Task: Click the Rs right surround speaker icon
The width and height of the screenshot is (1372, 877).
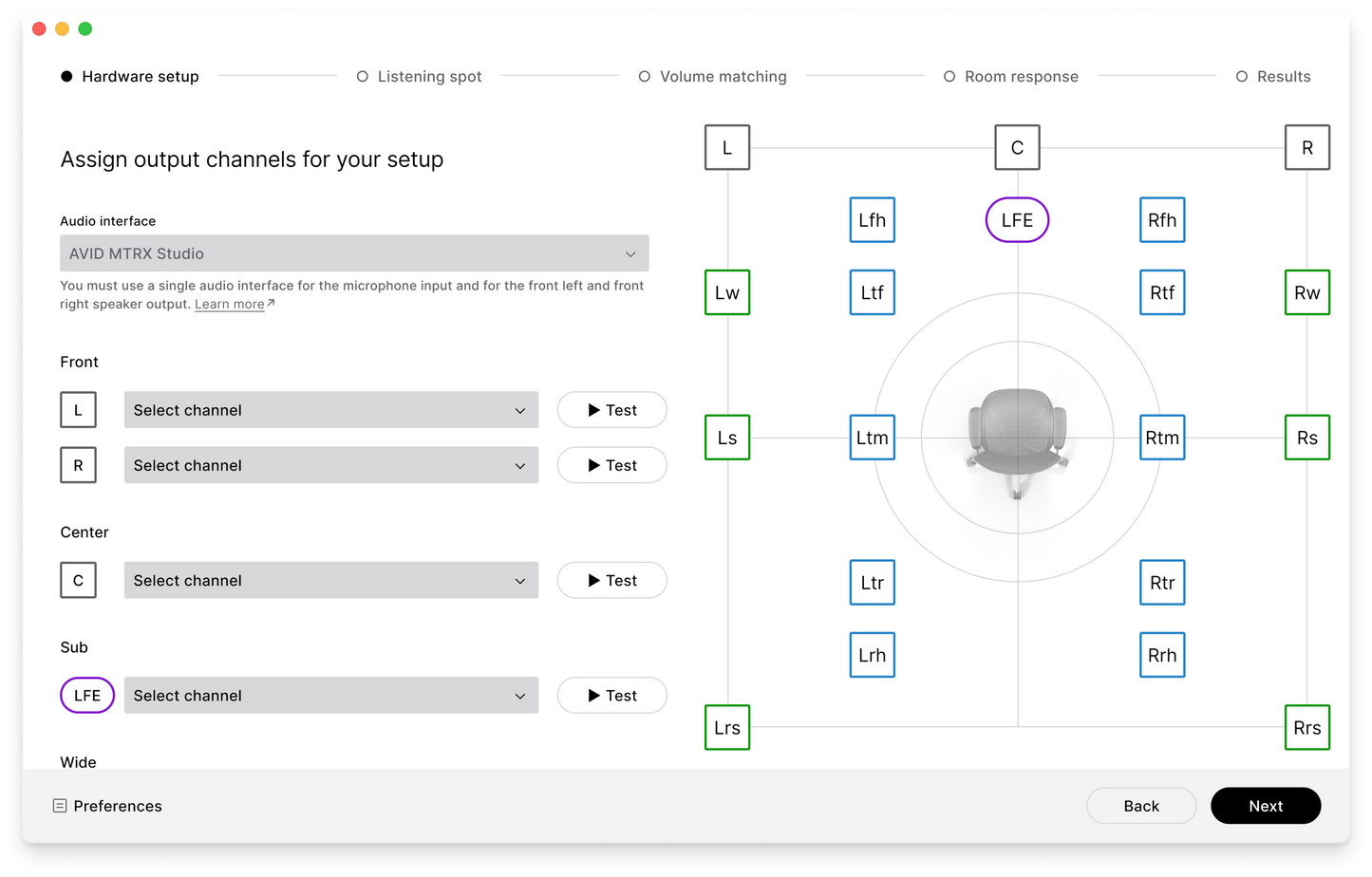Action: tap(1307, 438)
